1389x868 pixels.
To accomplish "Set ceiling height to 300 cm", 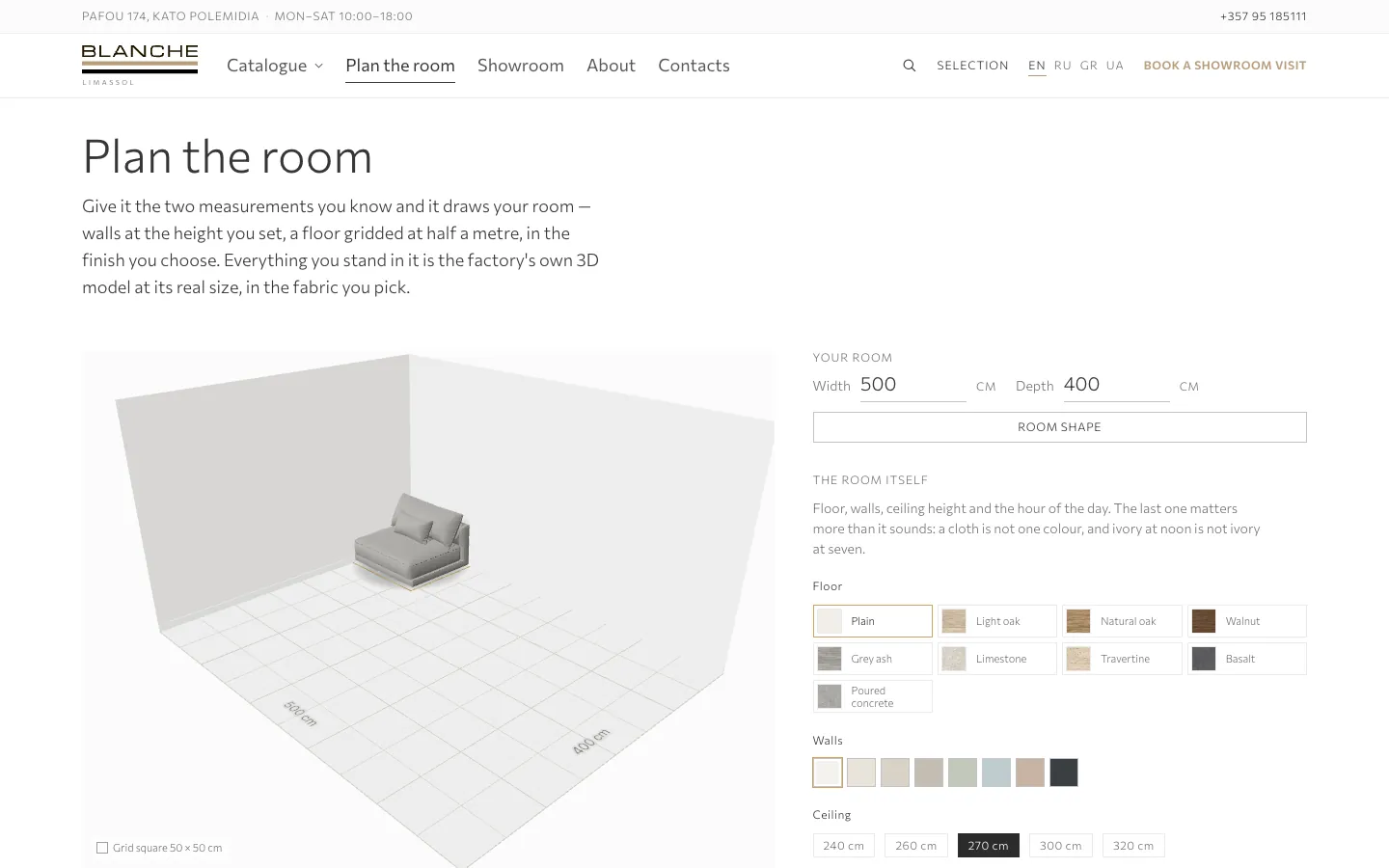I will [x=1061, y=846].
